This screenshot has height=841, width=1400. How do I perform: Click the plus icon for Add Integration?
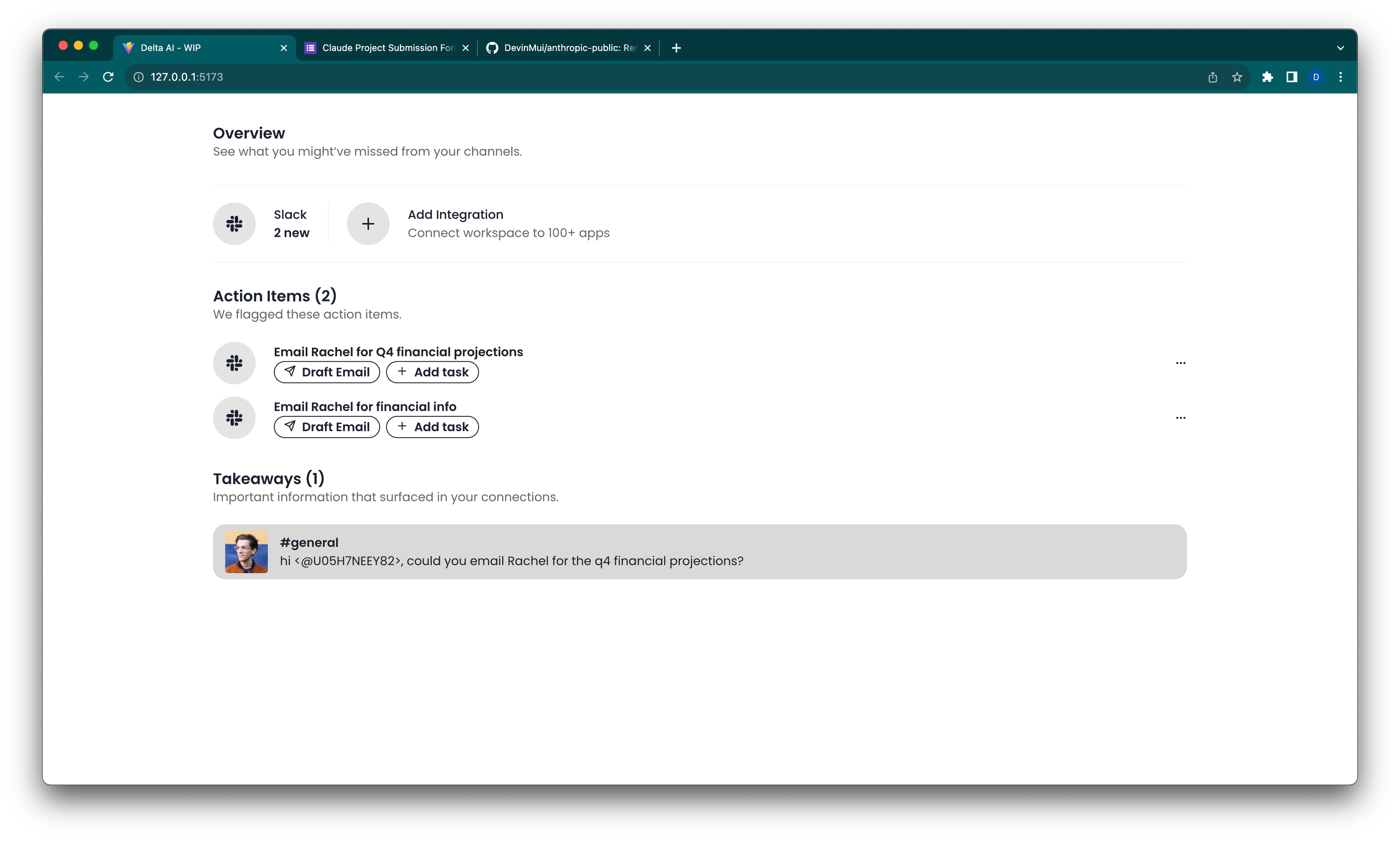point(368,224)
